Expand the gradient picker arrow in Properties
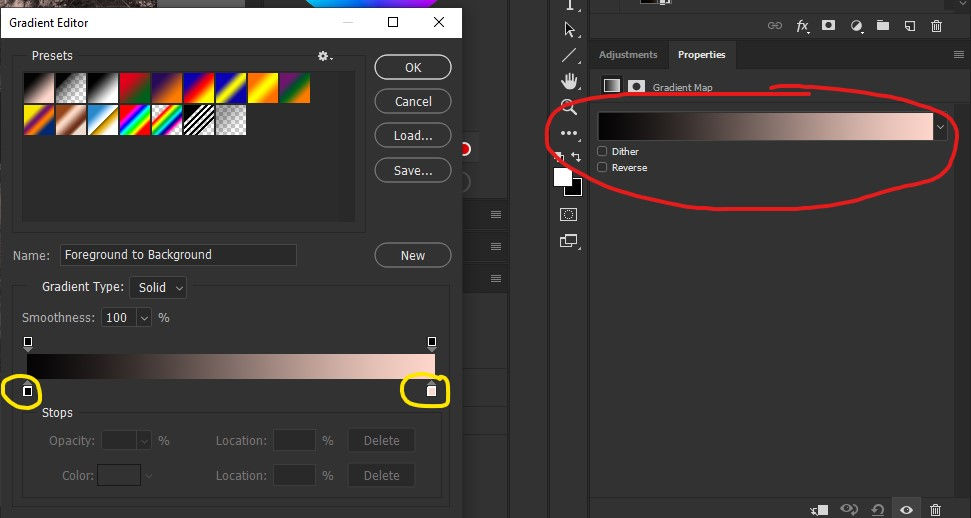 tap(940, 127)
